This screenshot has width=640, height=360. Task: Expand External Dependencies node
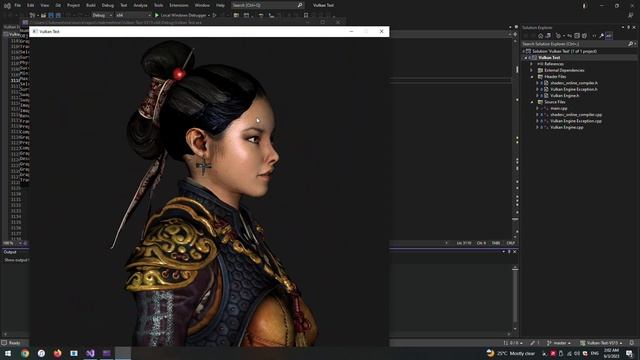[x=531, y=70]
